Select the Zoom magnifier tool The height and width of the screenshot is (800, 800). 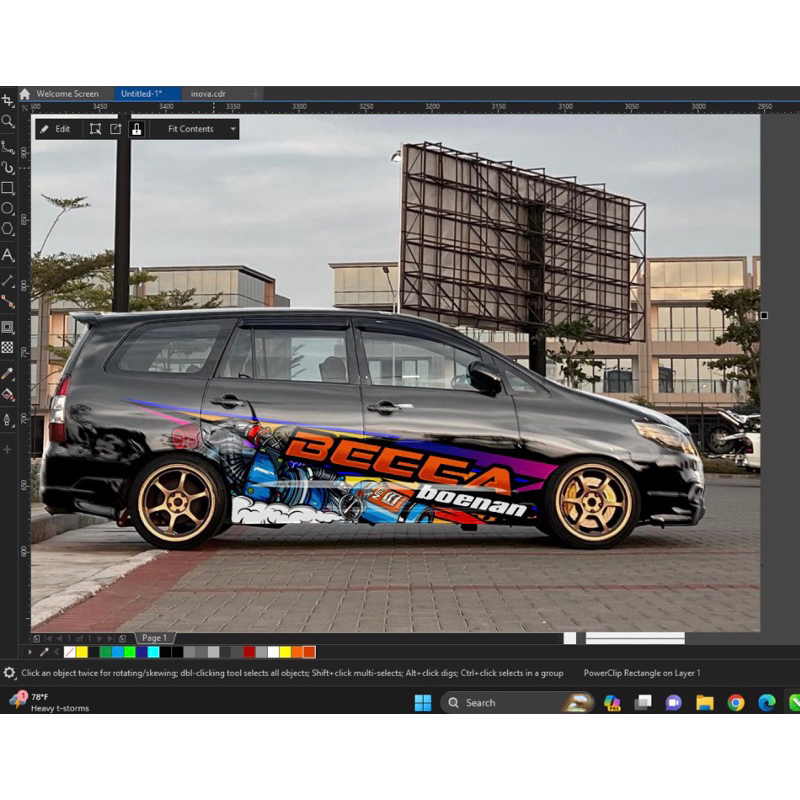pos(8,121)
